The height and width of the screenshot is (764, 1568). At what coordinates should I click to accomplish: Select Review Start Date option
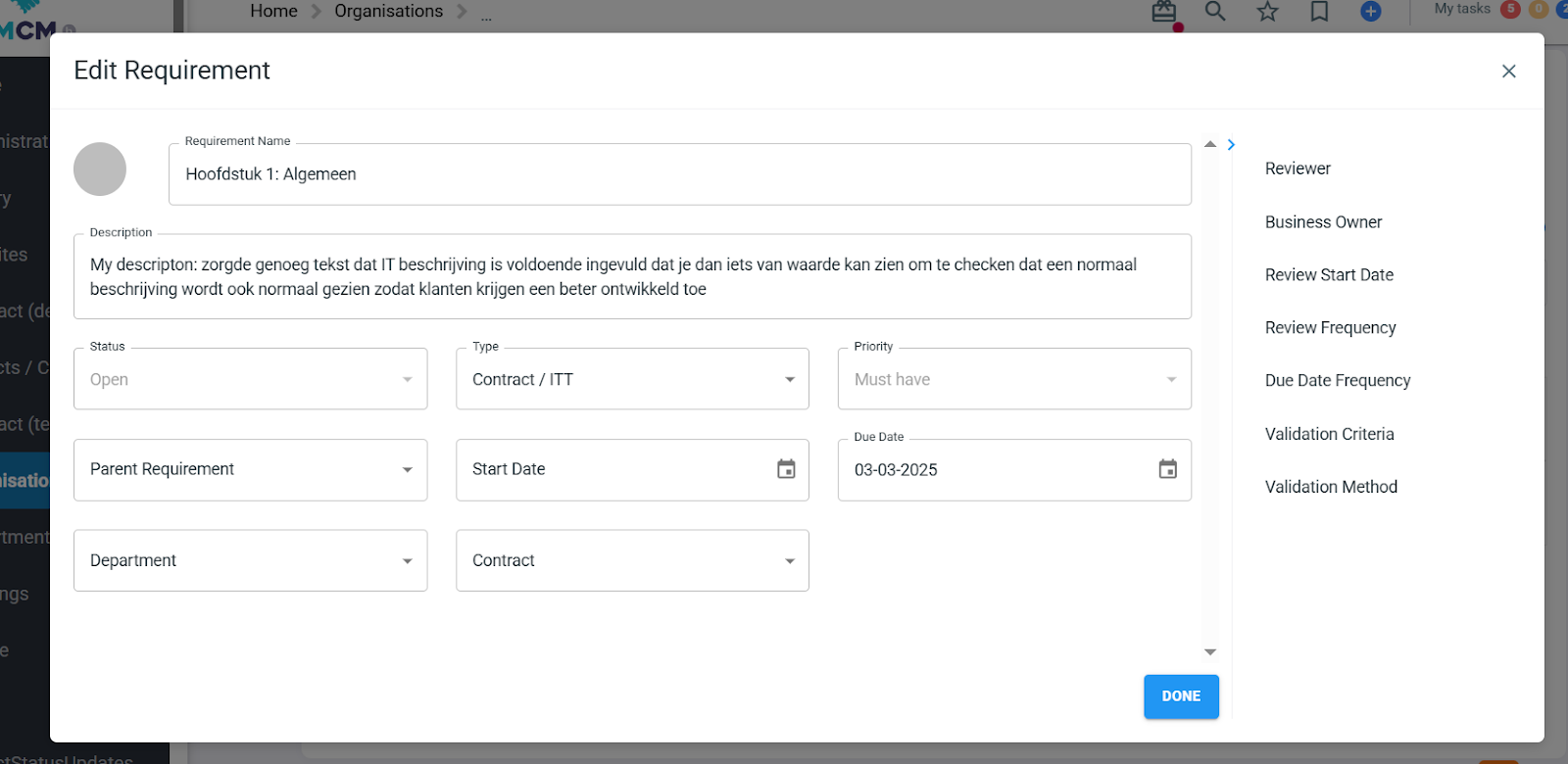click(1329, 275)
